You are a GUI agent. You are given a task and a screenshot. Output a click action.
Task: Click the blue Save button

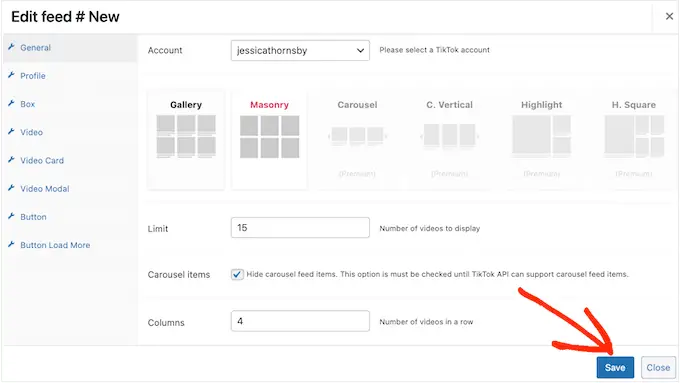(x=615, y=367)
